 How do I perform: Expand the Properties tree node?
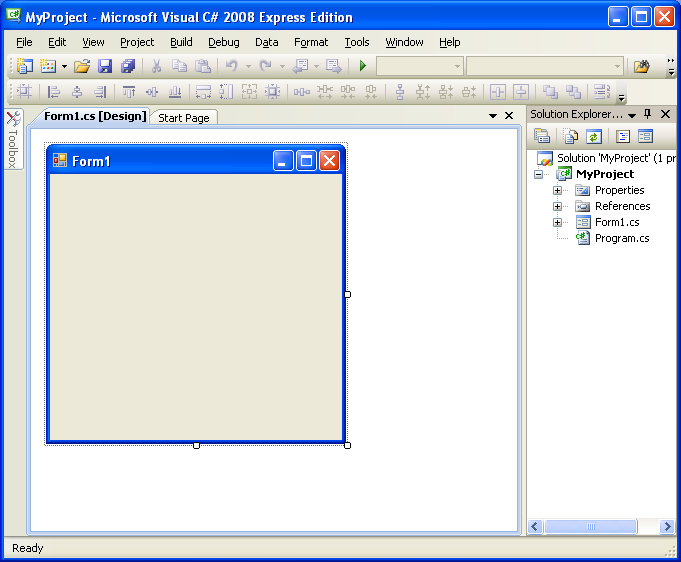point(557,190)
